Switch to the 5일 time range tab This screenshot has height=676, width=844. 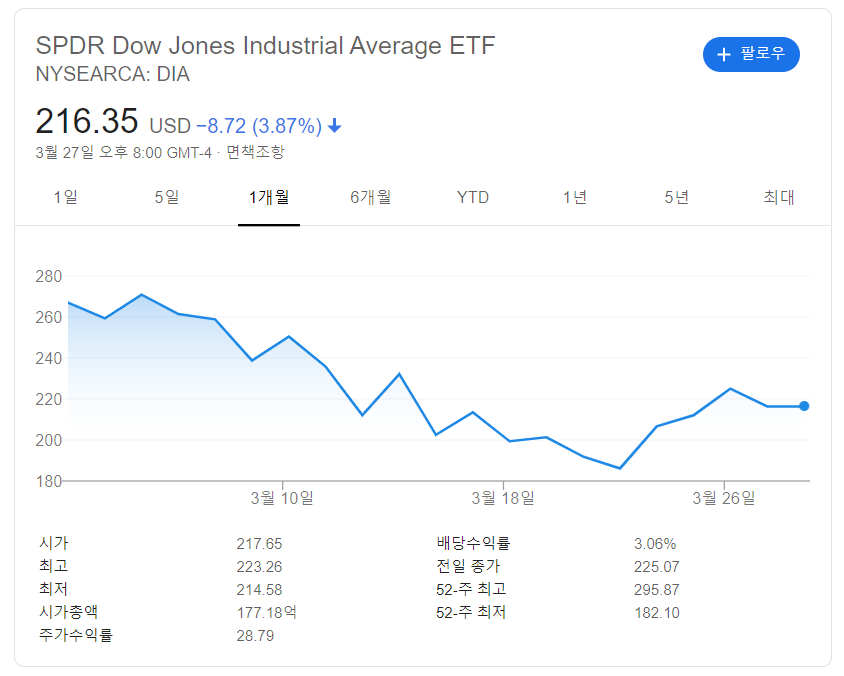166,197
